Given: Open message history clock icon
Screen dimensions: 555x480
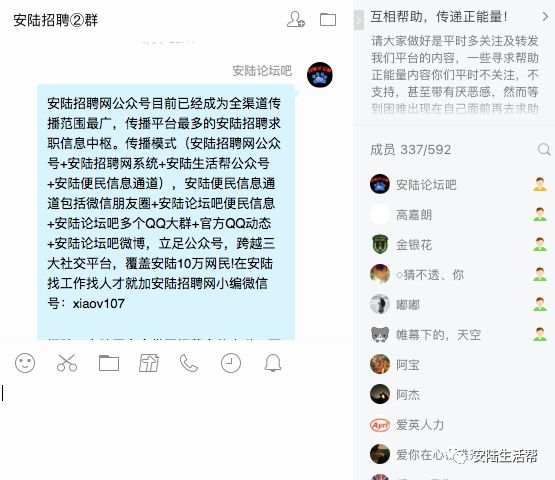Looking at the screenshot, I should [231, 363].
